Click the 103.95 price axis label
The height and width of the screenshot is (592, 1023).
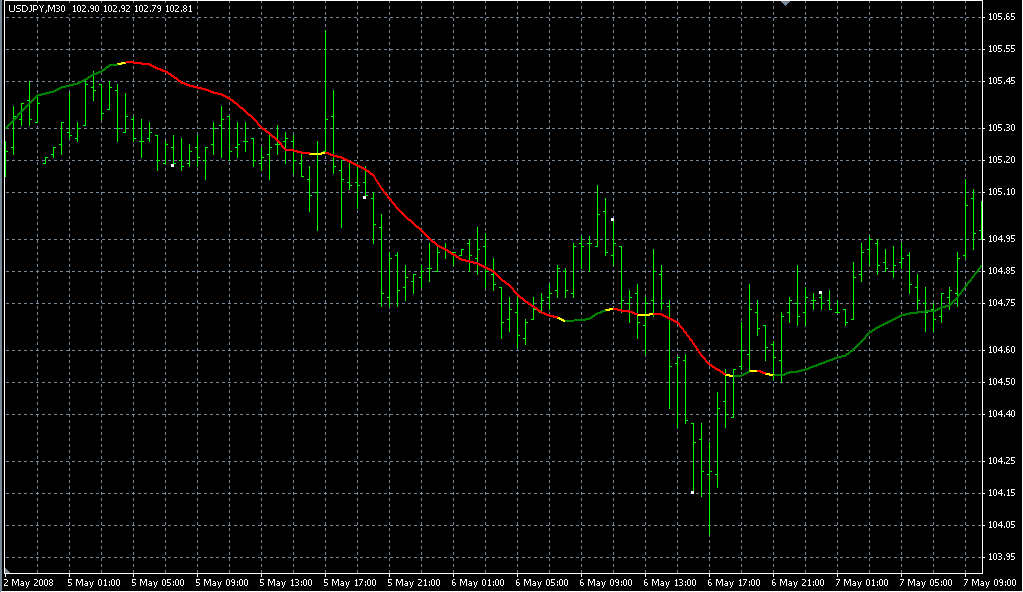pyautogui.click(x=1001, y=557)
